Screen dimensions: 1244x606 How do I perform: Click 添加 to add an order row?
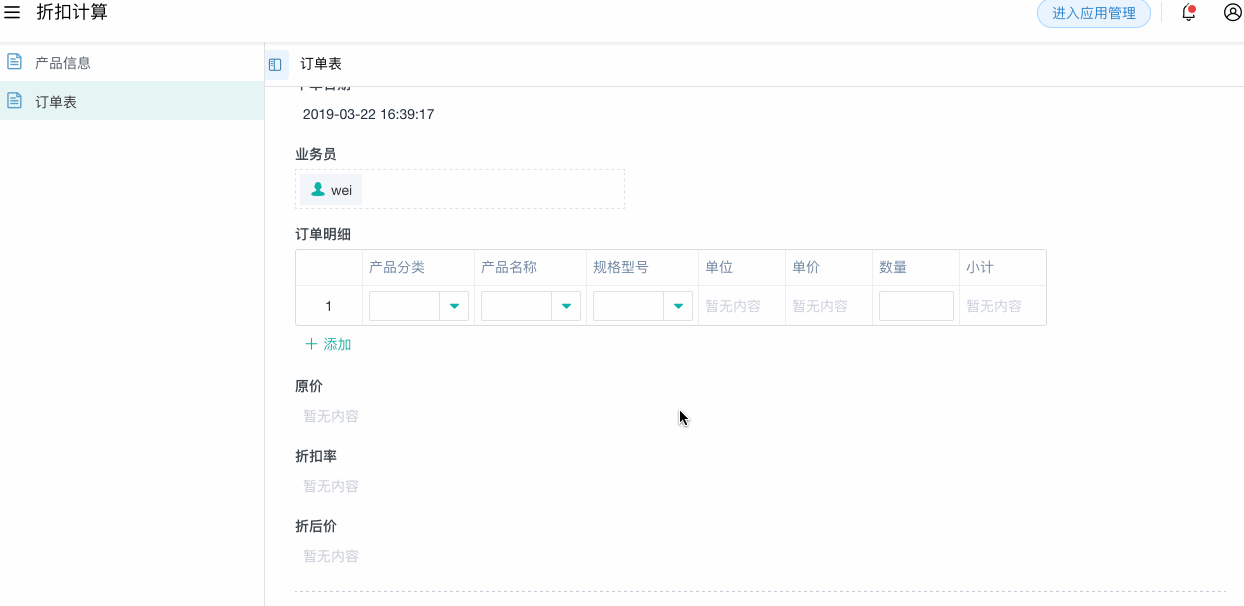[337, 344]
